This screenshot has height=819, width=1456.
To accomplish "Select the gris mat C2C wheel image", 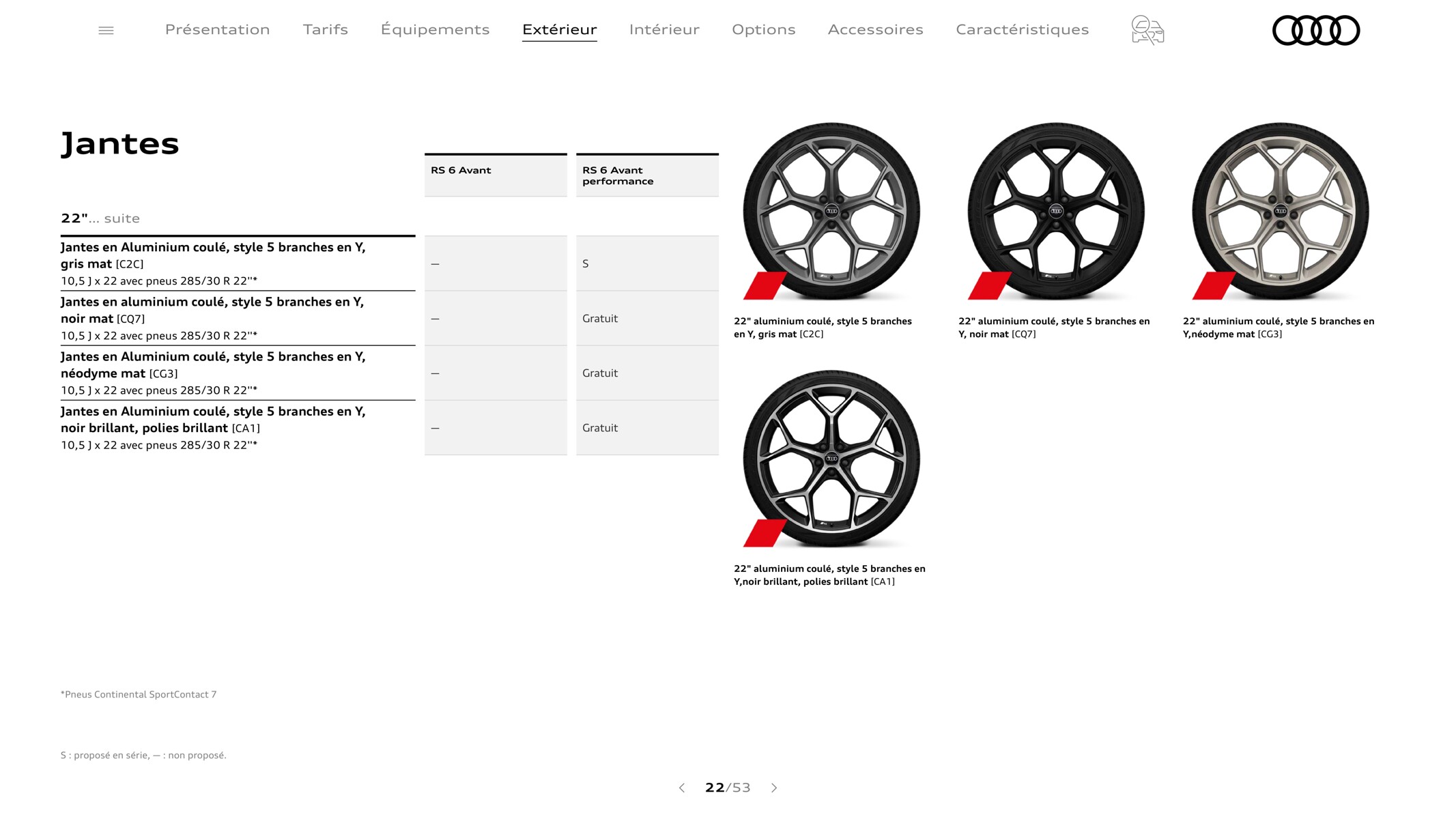I will (831, 211).
